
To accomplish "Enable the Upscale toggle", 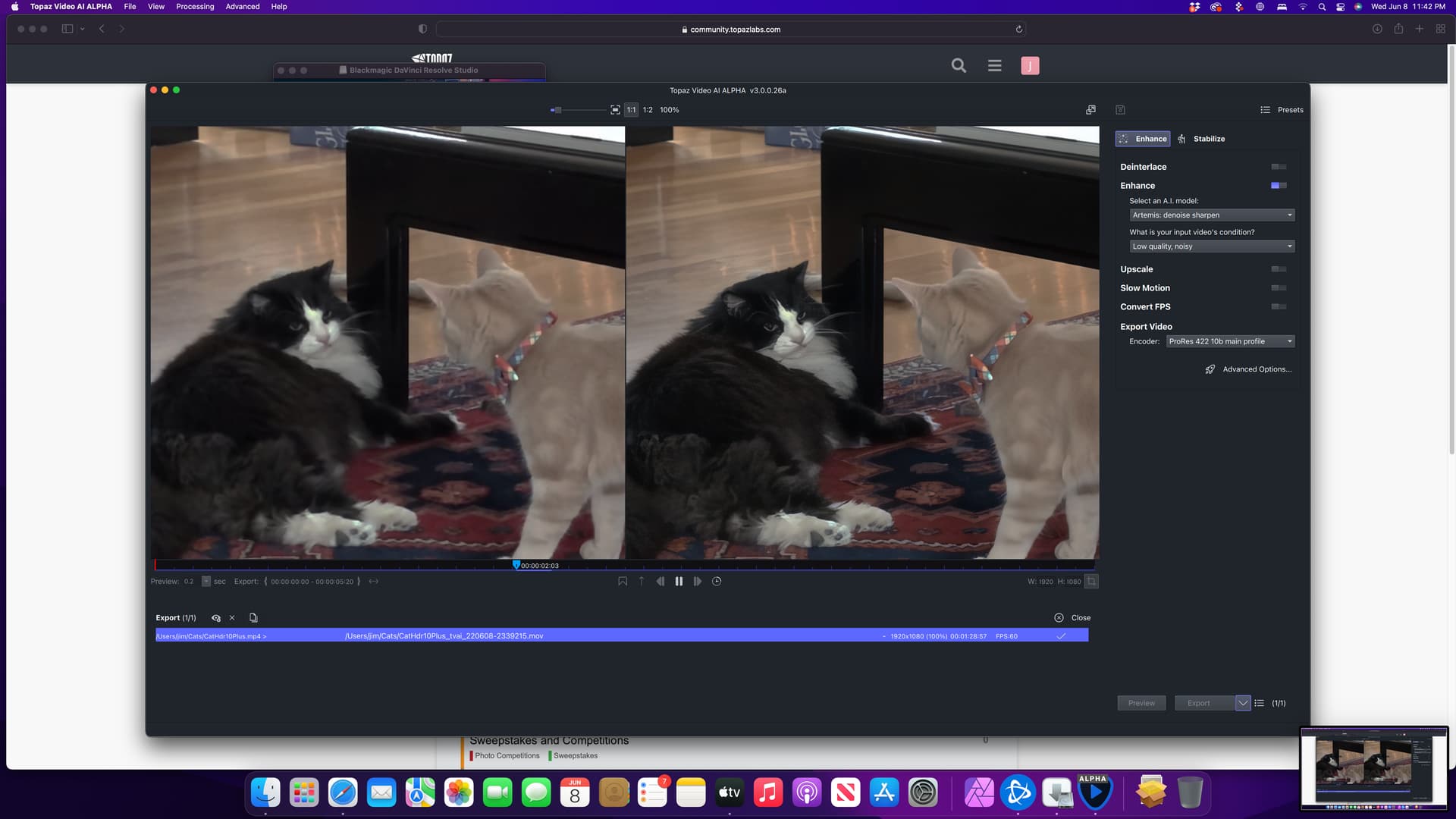I will [1279, 269].
